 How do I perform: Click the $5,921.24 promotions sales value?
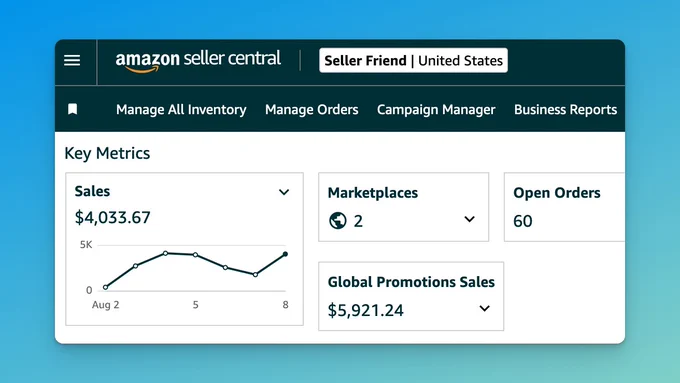[x=366, y=310]
